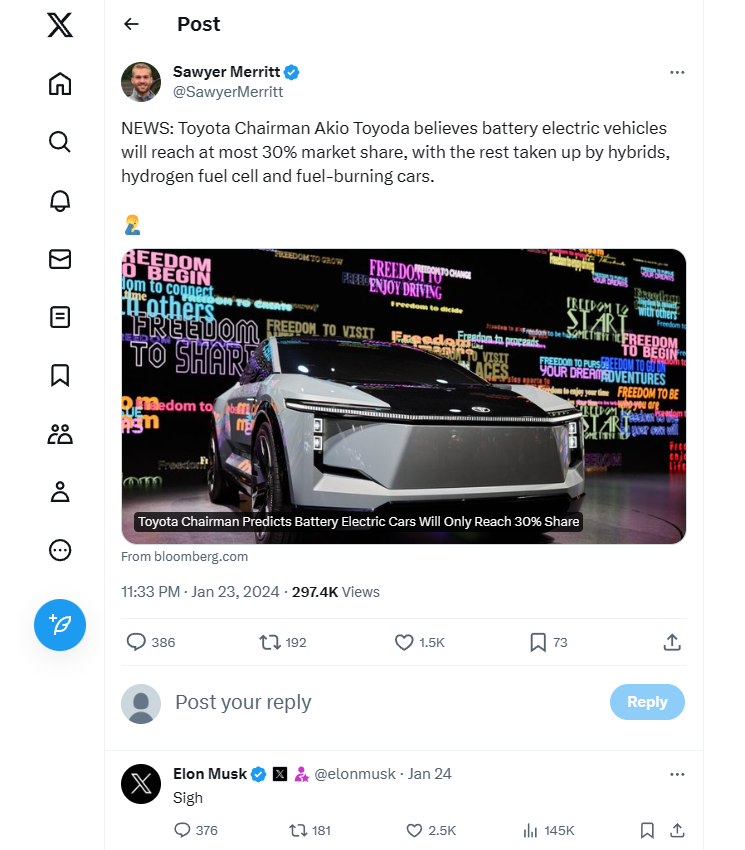Open the Home feed icon

[x=60, y=84]
